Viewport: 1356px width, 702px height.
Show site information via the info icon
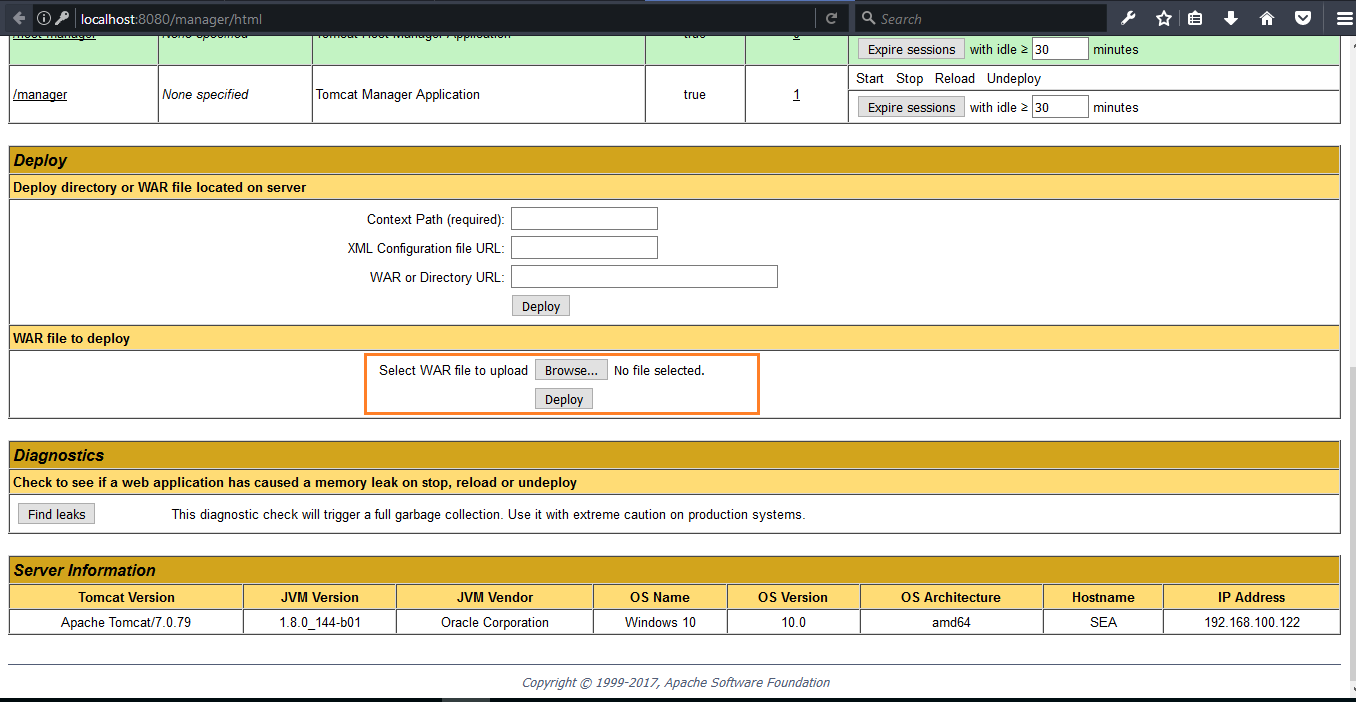[43, 18]
